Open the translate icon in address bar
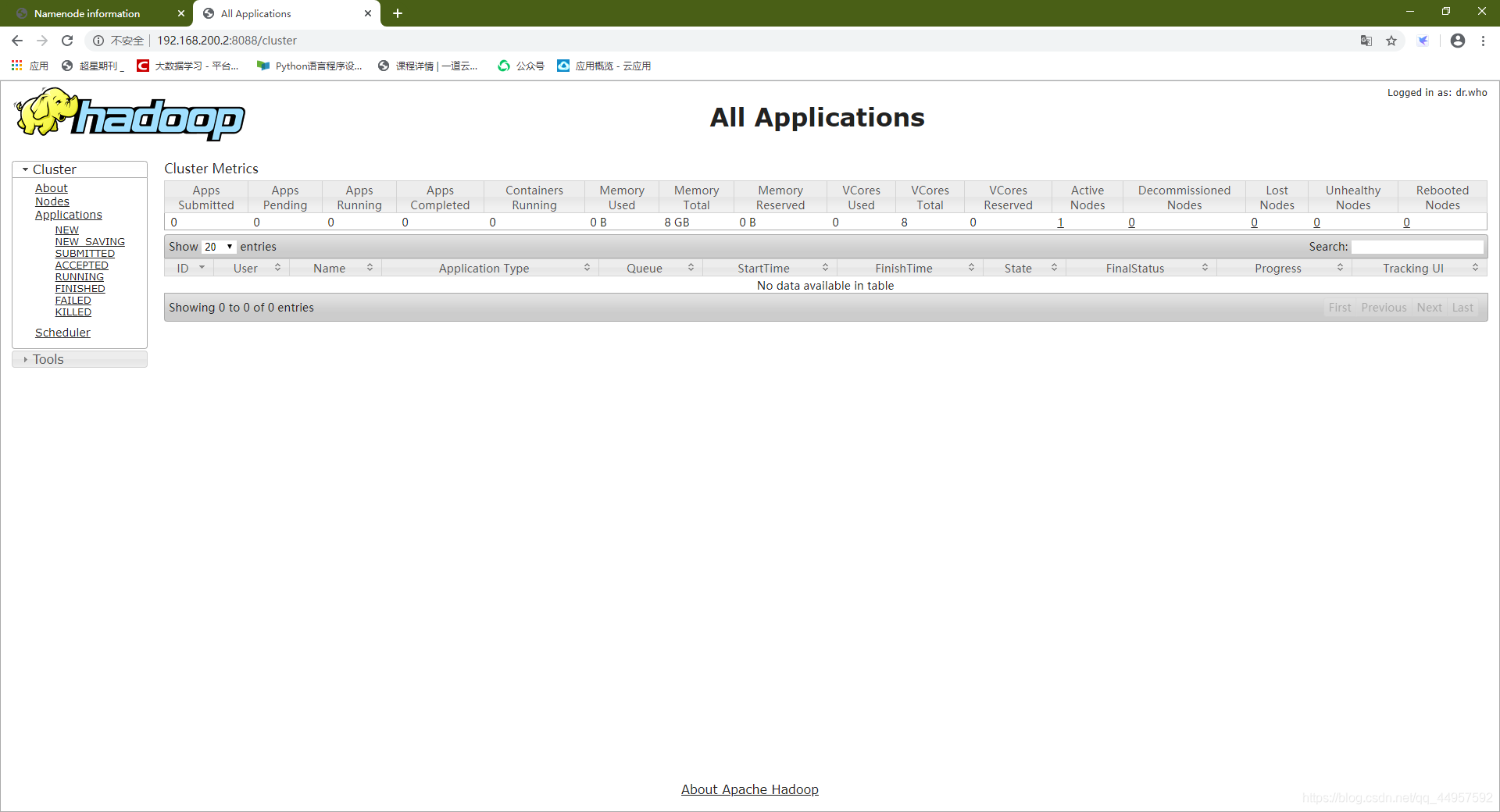The height and width of the screenshot is (812, 1500). click(x=1366, y=40)
